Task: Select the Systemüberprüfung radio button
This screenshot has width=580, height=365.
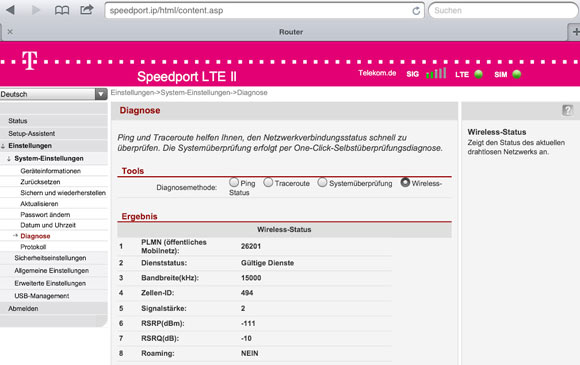Action: (x=323, y=182)
